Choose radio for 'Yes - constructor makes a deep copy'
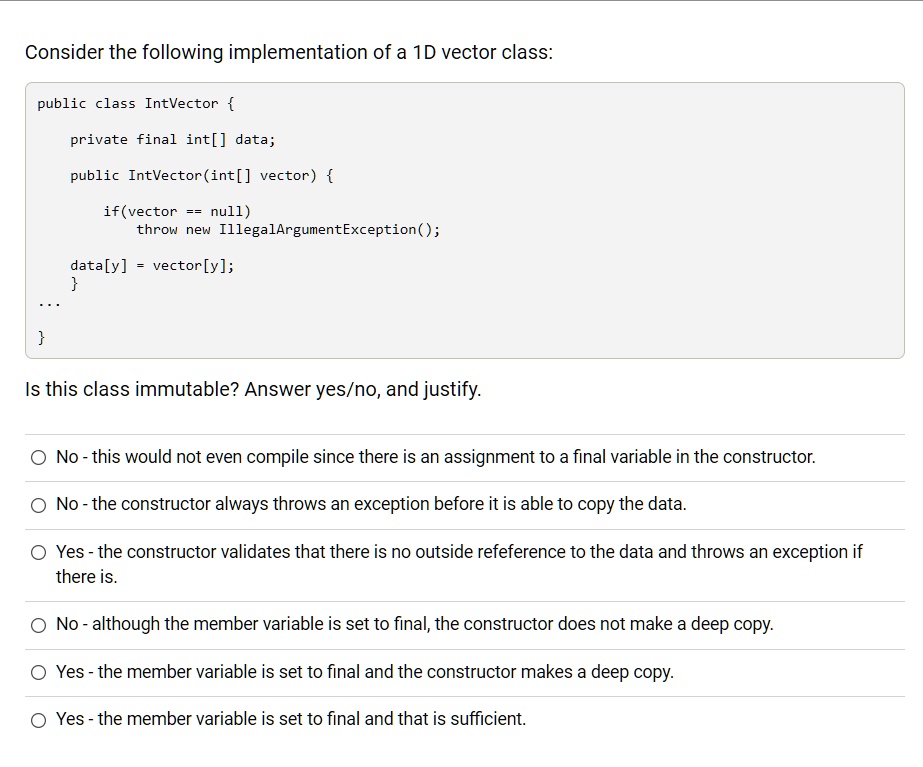Screen dimensions: 923x767 point(38,672)
